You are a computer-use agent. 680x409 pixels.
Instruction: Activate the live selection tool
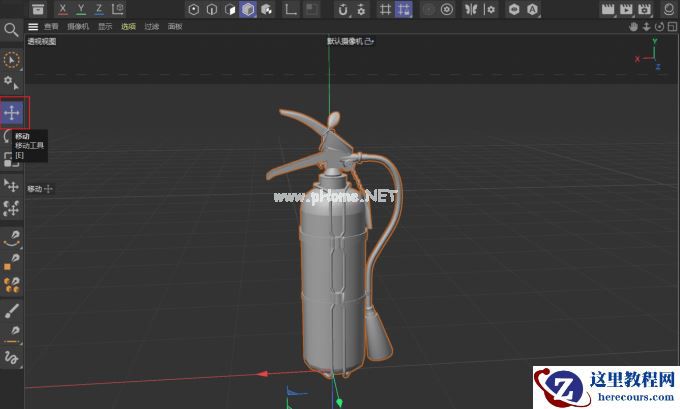(12, 59)
